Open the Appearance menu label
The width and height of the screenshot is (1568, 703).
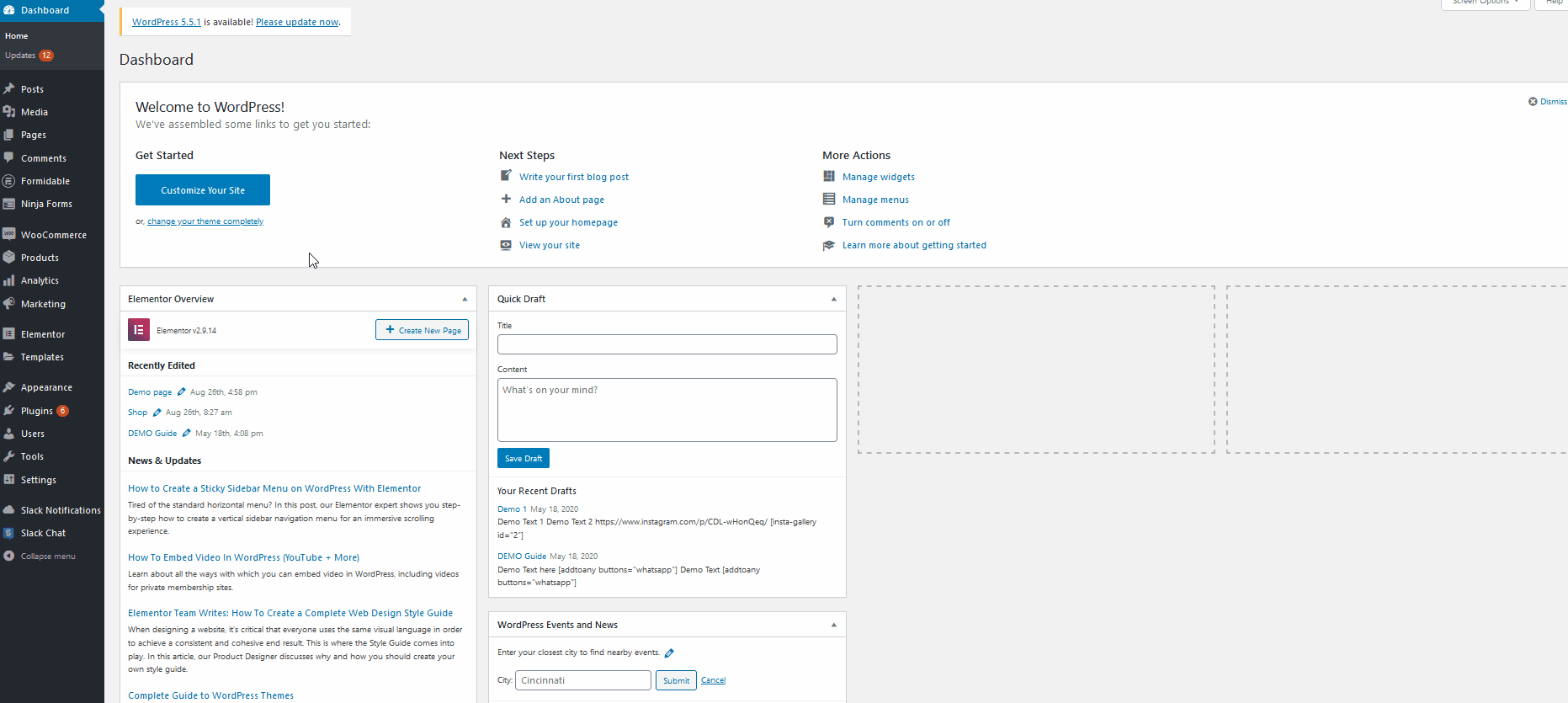46,387
